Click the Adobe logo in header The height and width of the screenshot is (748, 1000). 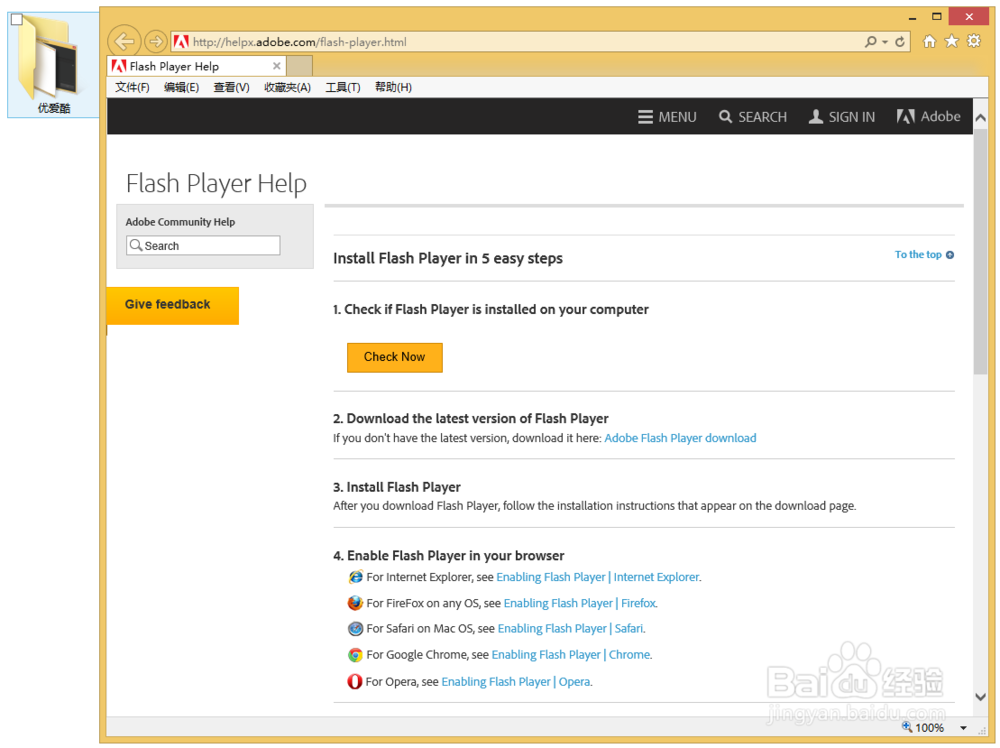tap(928, 117)
